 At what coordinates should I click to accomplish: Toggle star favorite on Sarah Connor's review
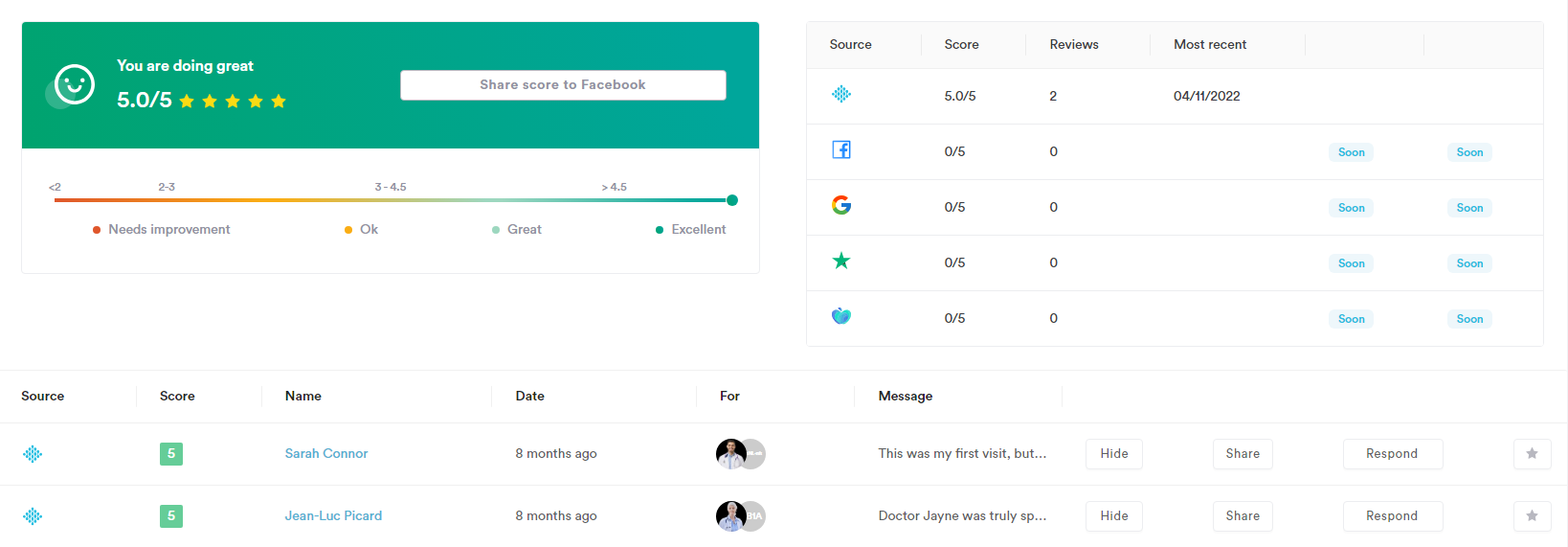click(x=1532, y=454)
